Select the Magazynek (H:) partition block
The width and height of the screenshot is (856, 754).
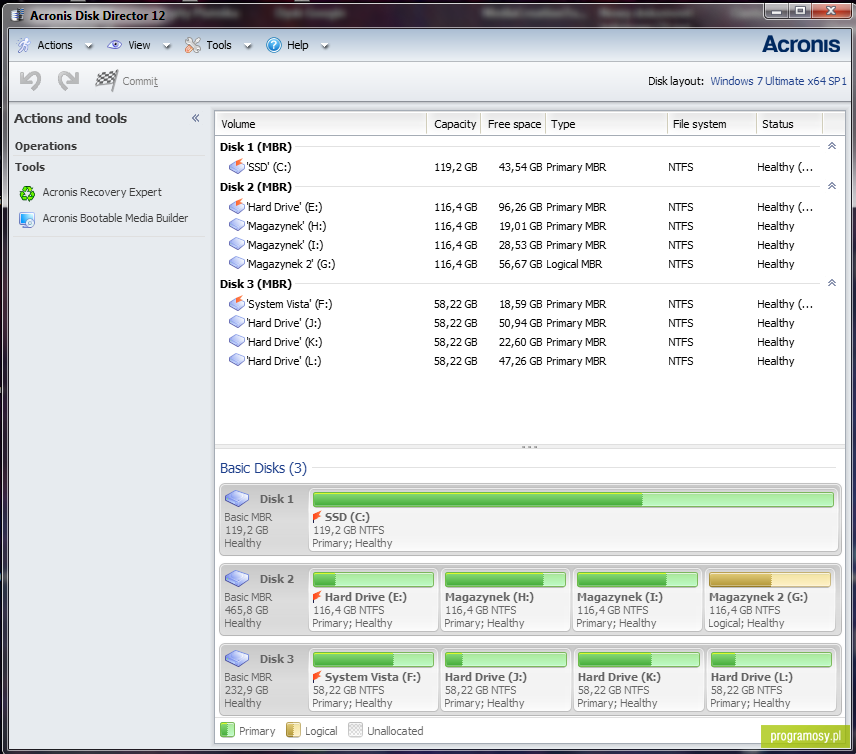tap(506, 600)
